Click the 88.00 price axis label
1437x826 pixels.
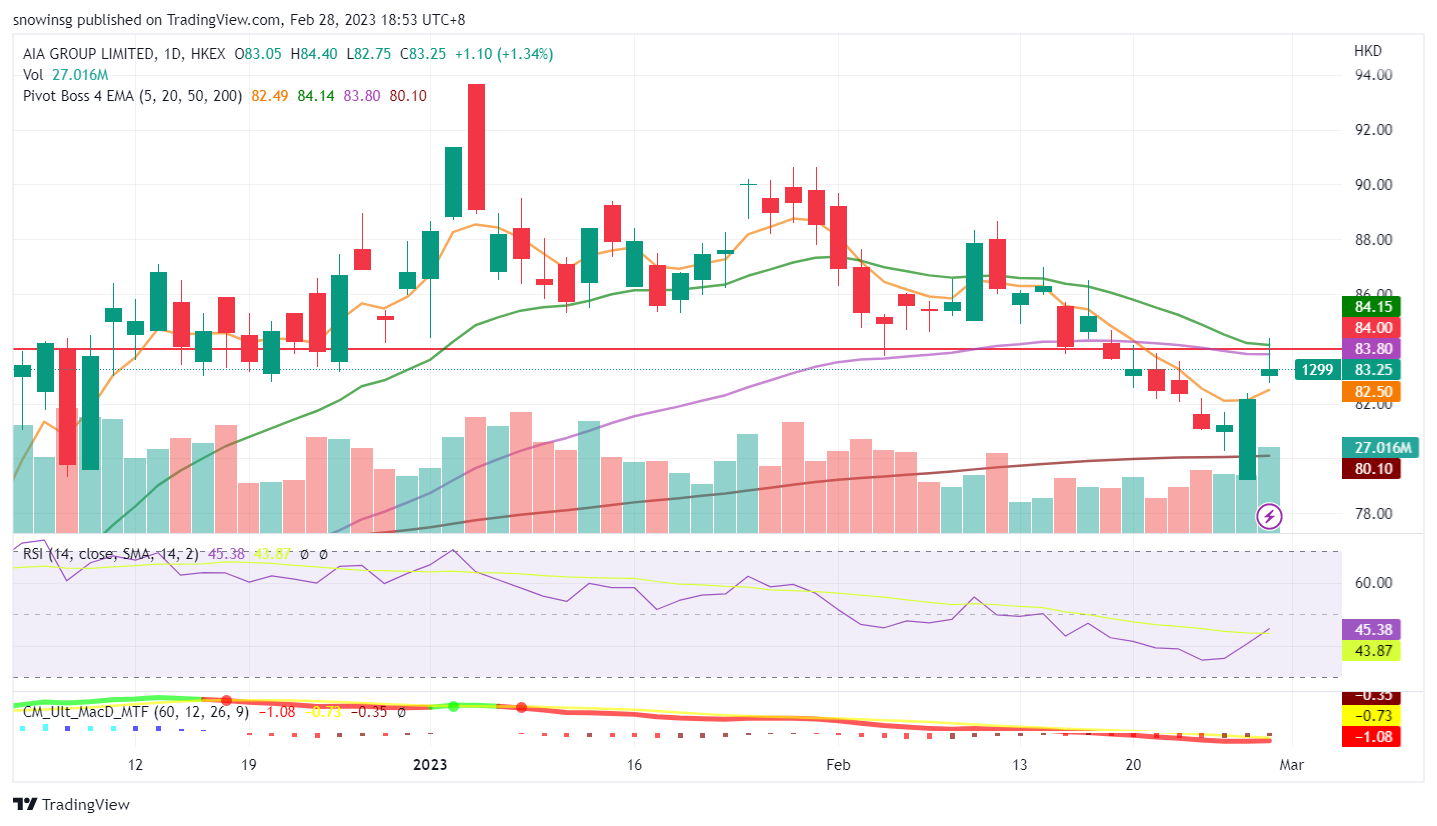(1373, 240)
